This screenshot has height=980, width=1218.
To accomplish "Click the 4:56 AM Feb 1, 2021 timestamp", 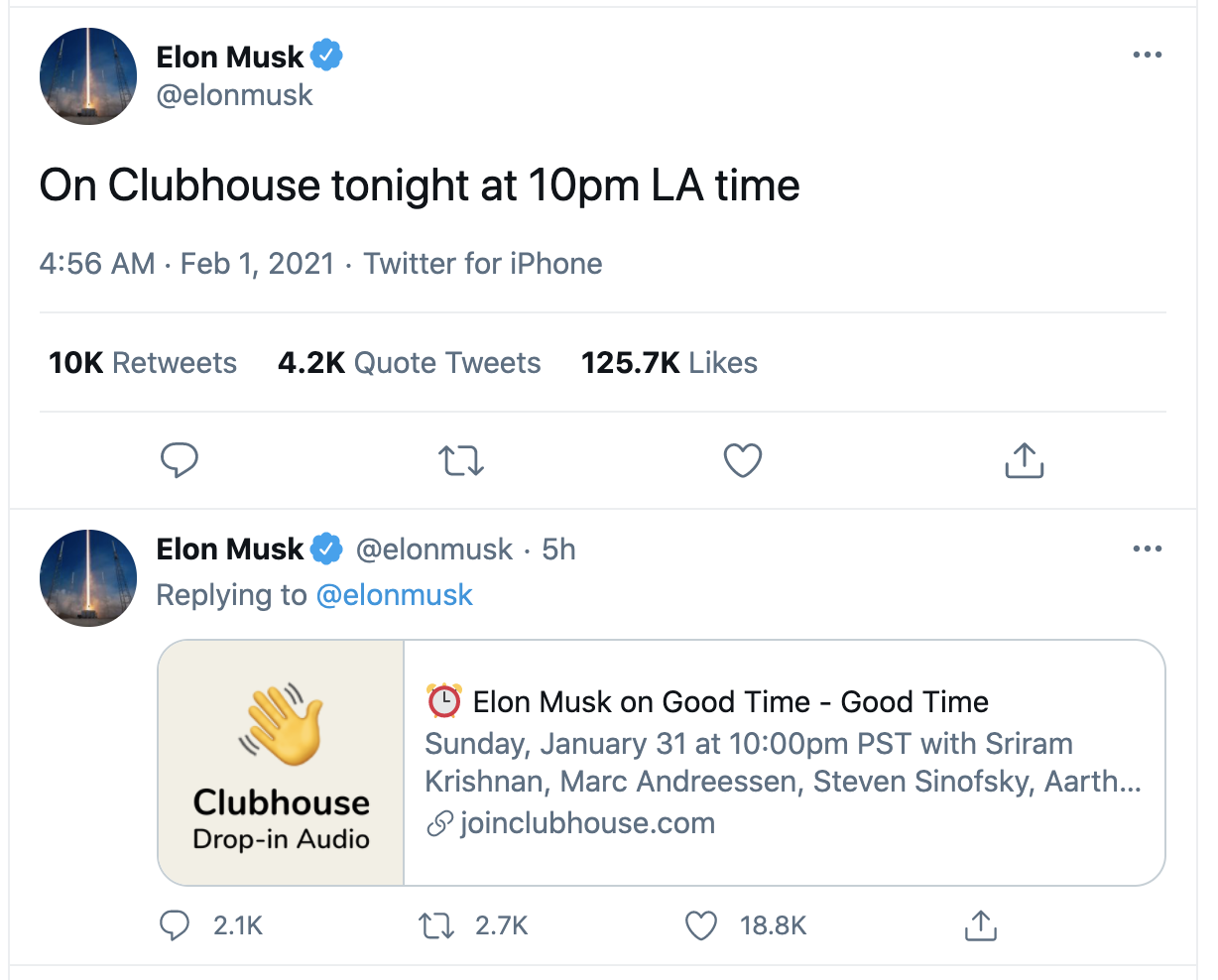I will 186,264.
